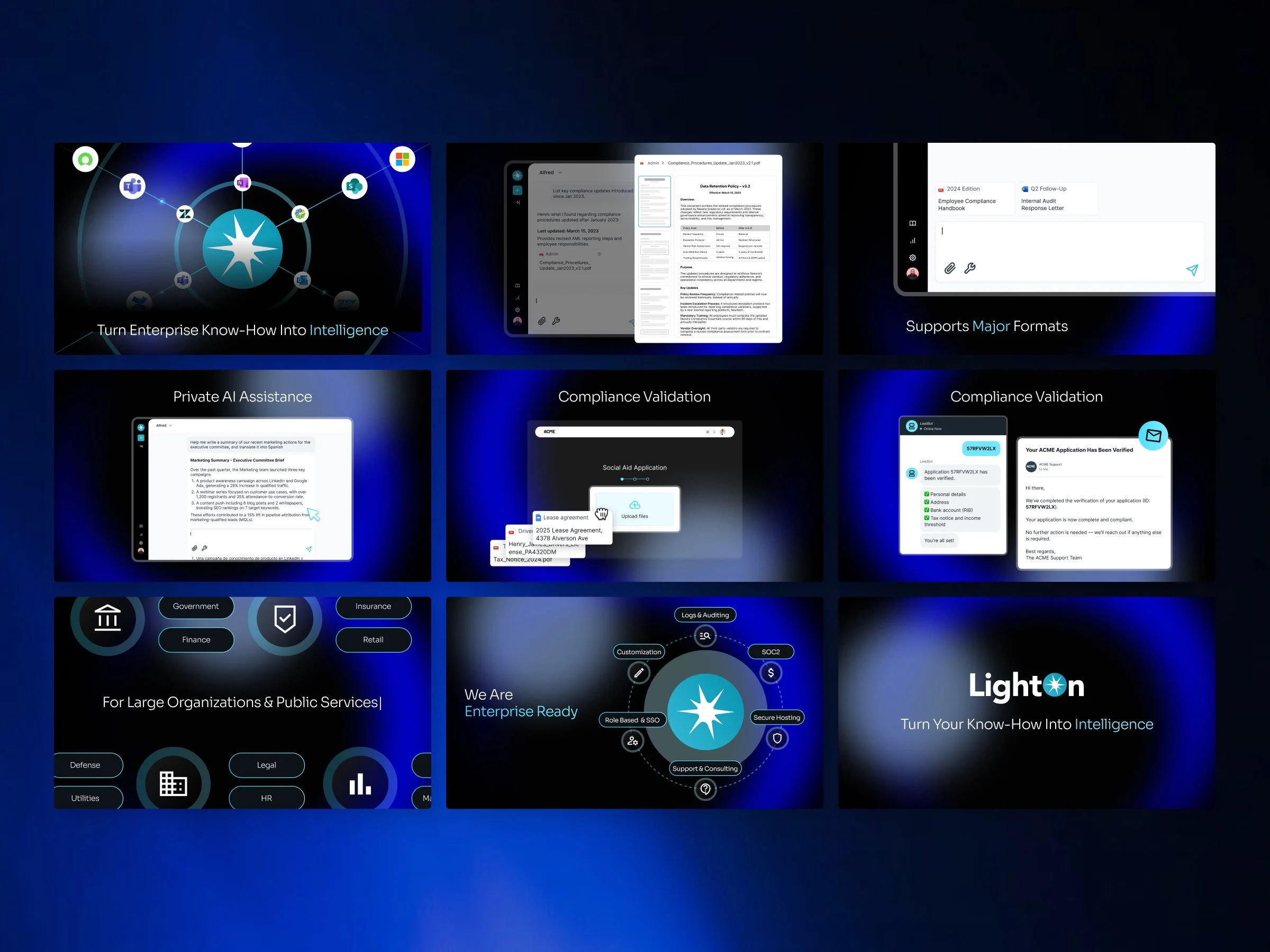Viewport: 1270px width, 952px height.
Task: Open the settings gear in the dark sidebar
Action: tap(912, 258)
